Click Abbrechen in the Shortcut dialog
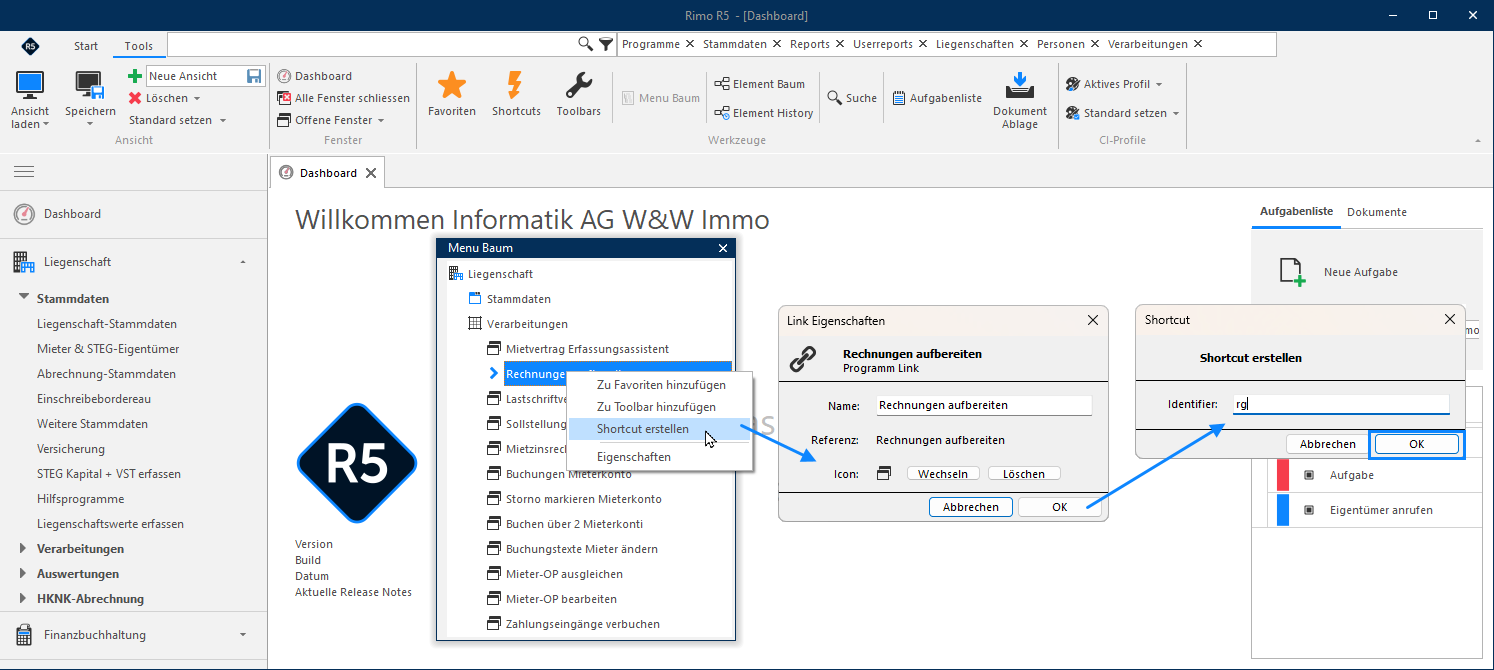The height and width of the screenshot is (670, 1494). coord(1328,444)
